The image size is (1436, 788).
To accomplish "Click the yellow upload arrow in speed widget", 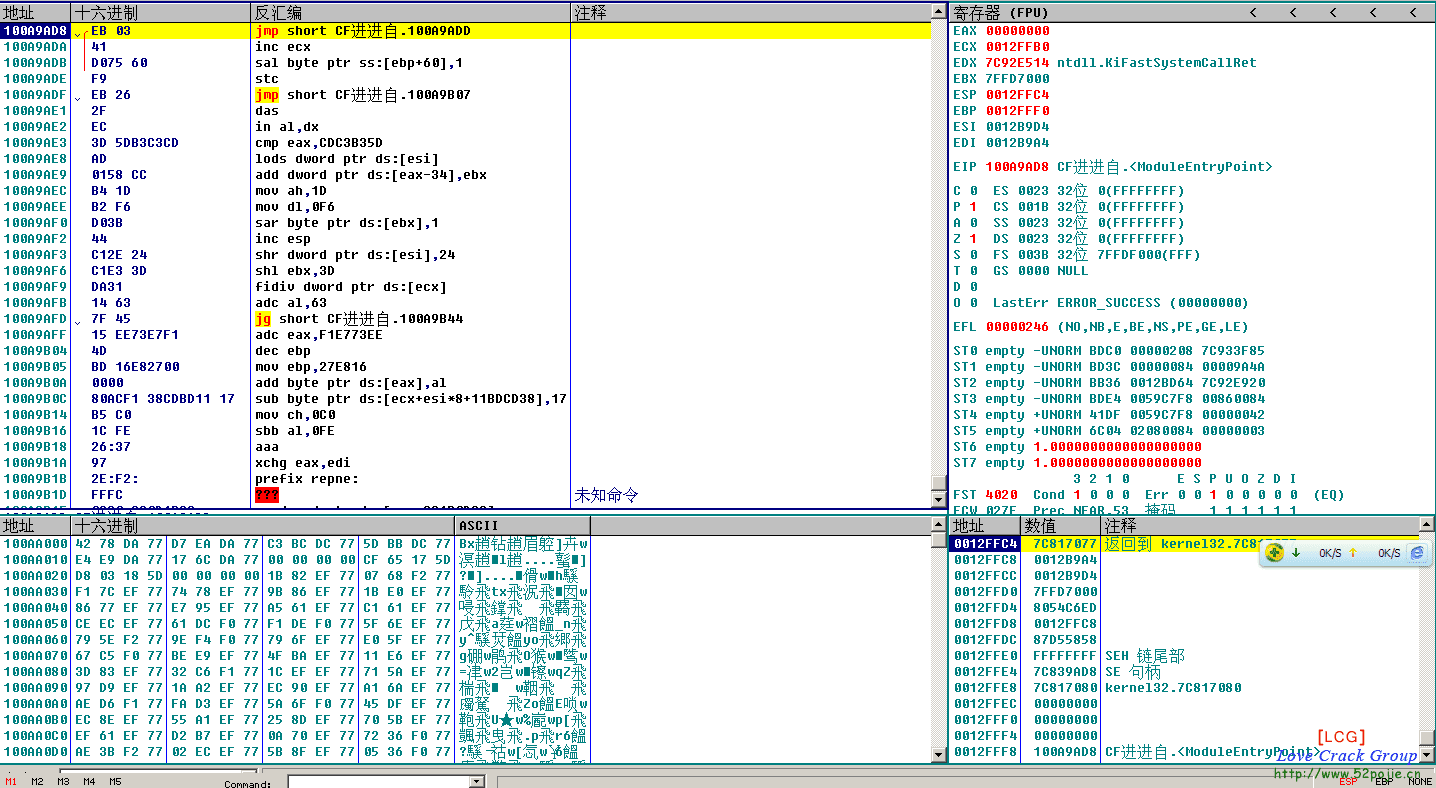I will tap(1353, 553).
